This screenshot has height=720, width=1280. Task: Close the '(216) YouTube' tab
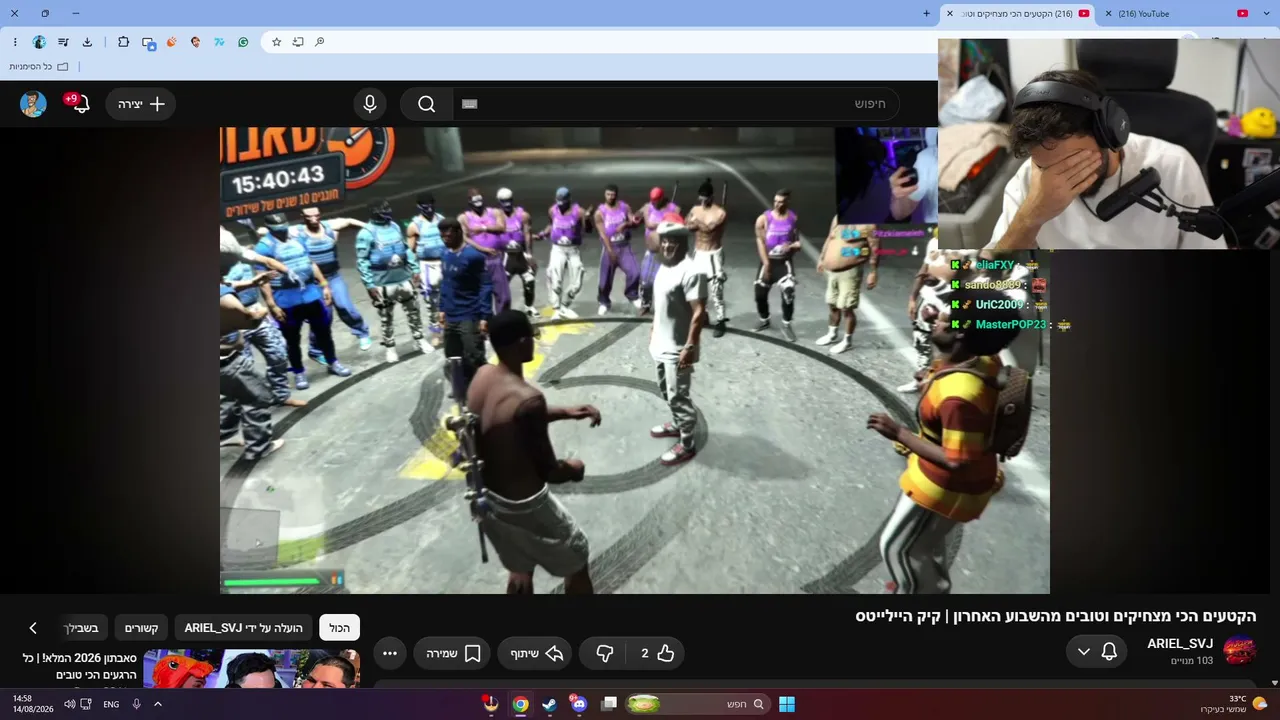[1108, 14]
